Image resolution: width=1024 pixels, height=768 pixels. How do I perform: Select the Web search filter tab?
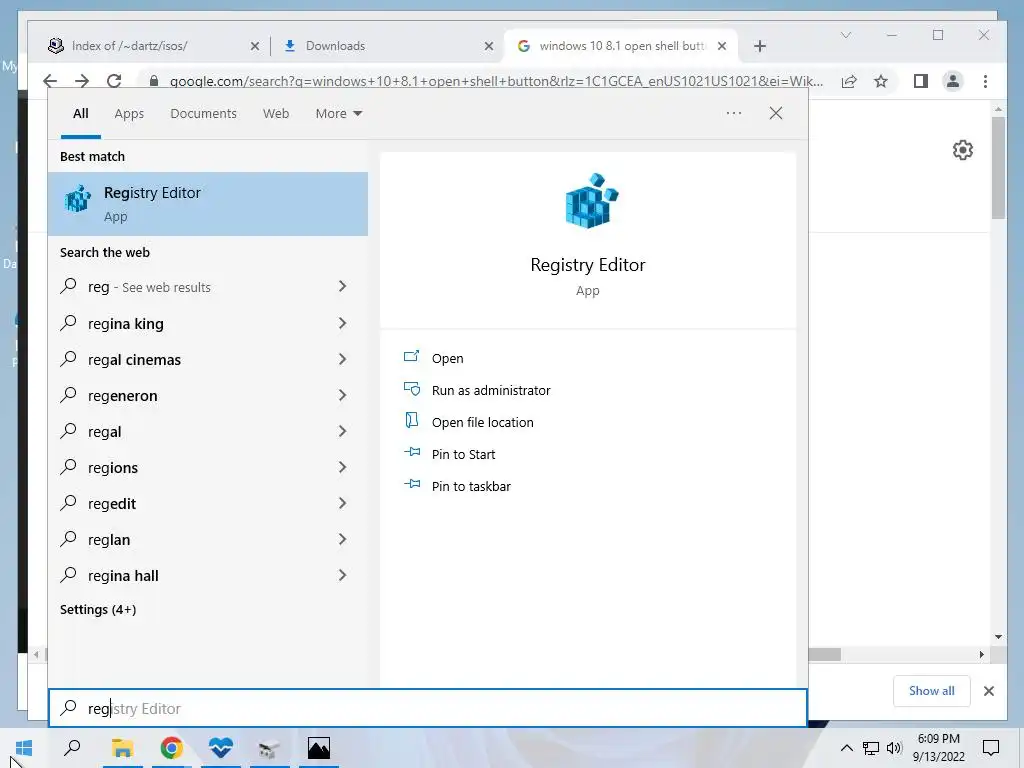coord(276,114)
